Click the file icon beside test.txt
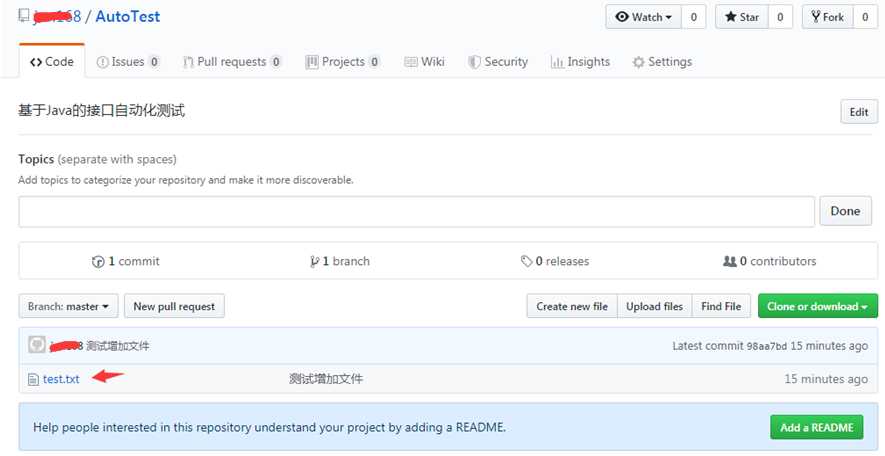The height and width of the screenshot is (456, 885). tap(33, 379)
